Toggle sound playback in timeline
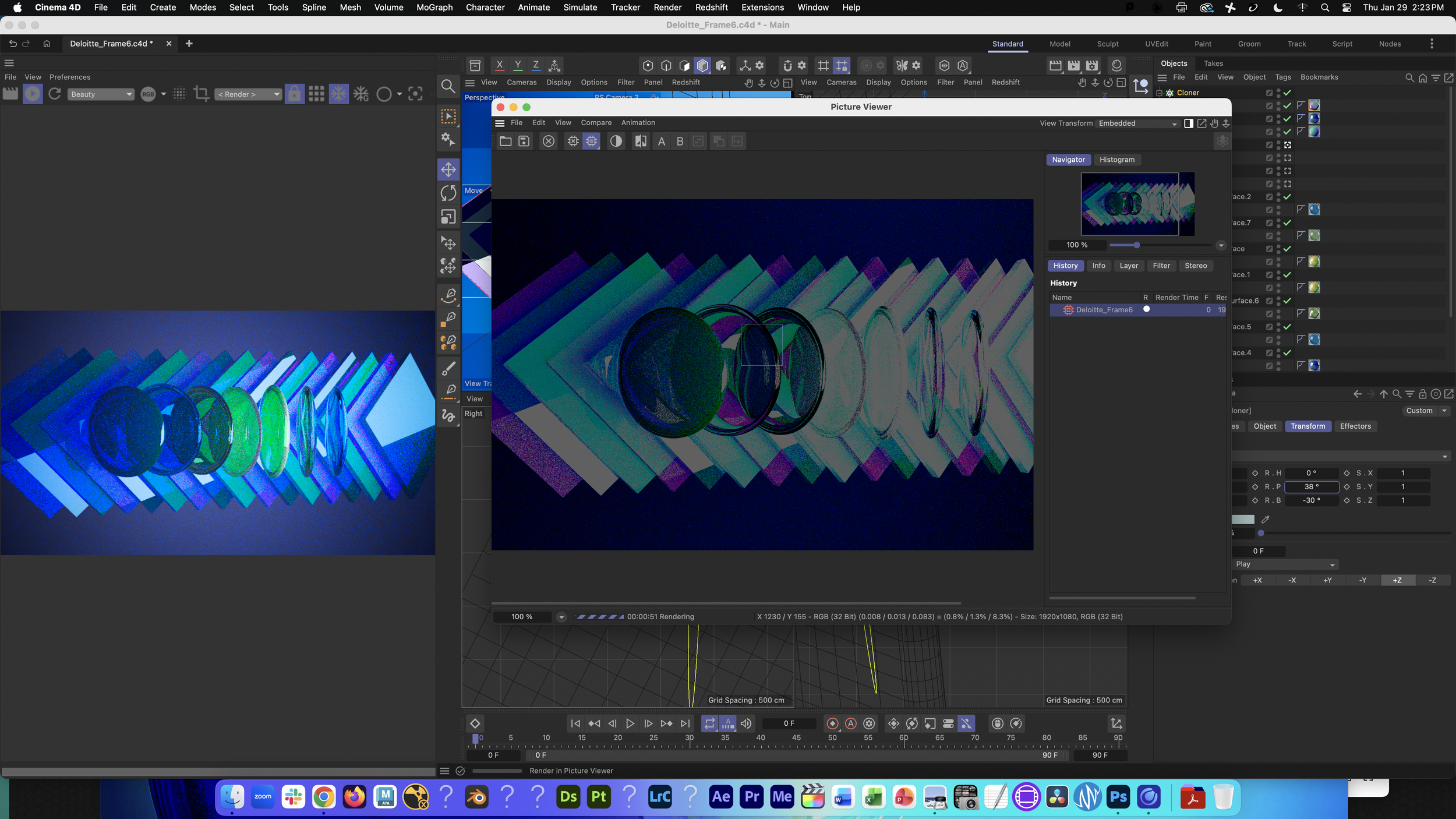Image resolution: width=1456 pixels, height=819 pixels. point(746,723)
